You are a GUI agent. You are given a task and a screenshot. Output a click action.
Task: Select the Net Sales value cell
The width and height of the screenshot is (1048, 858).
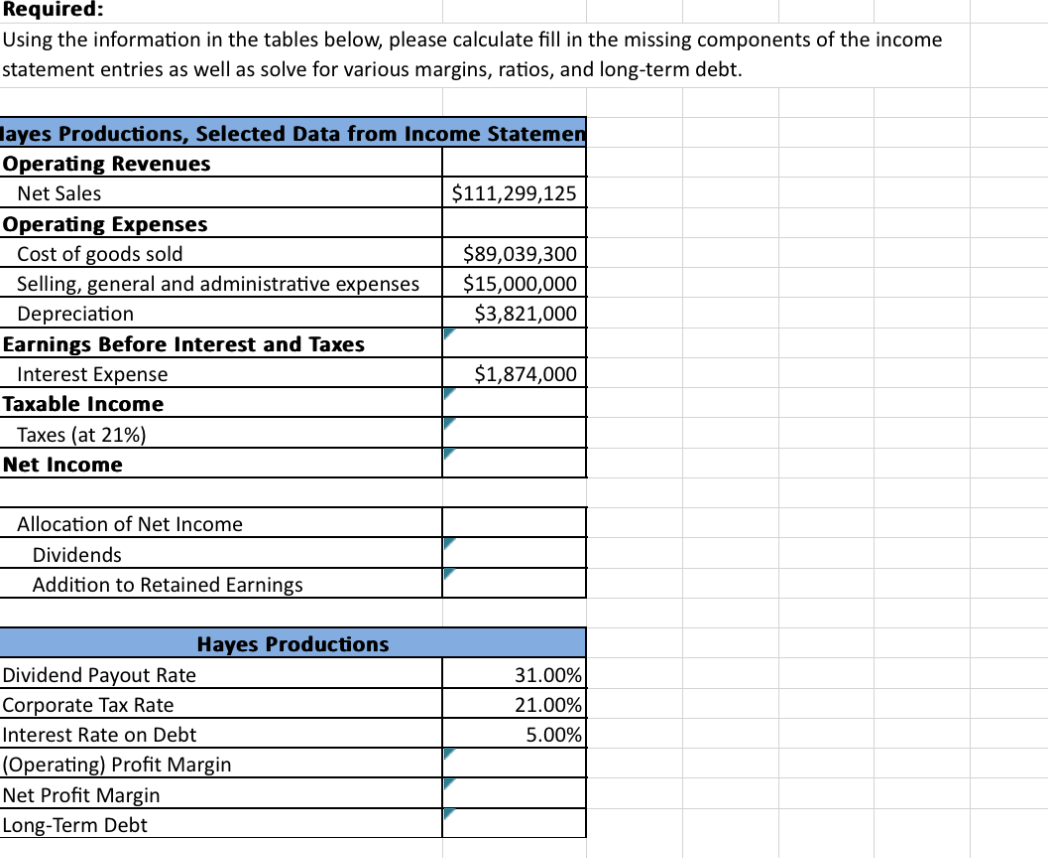point(514,193)
